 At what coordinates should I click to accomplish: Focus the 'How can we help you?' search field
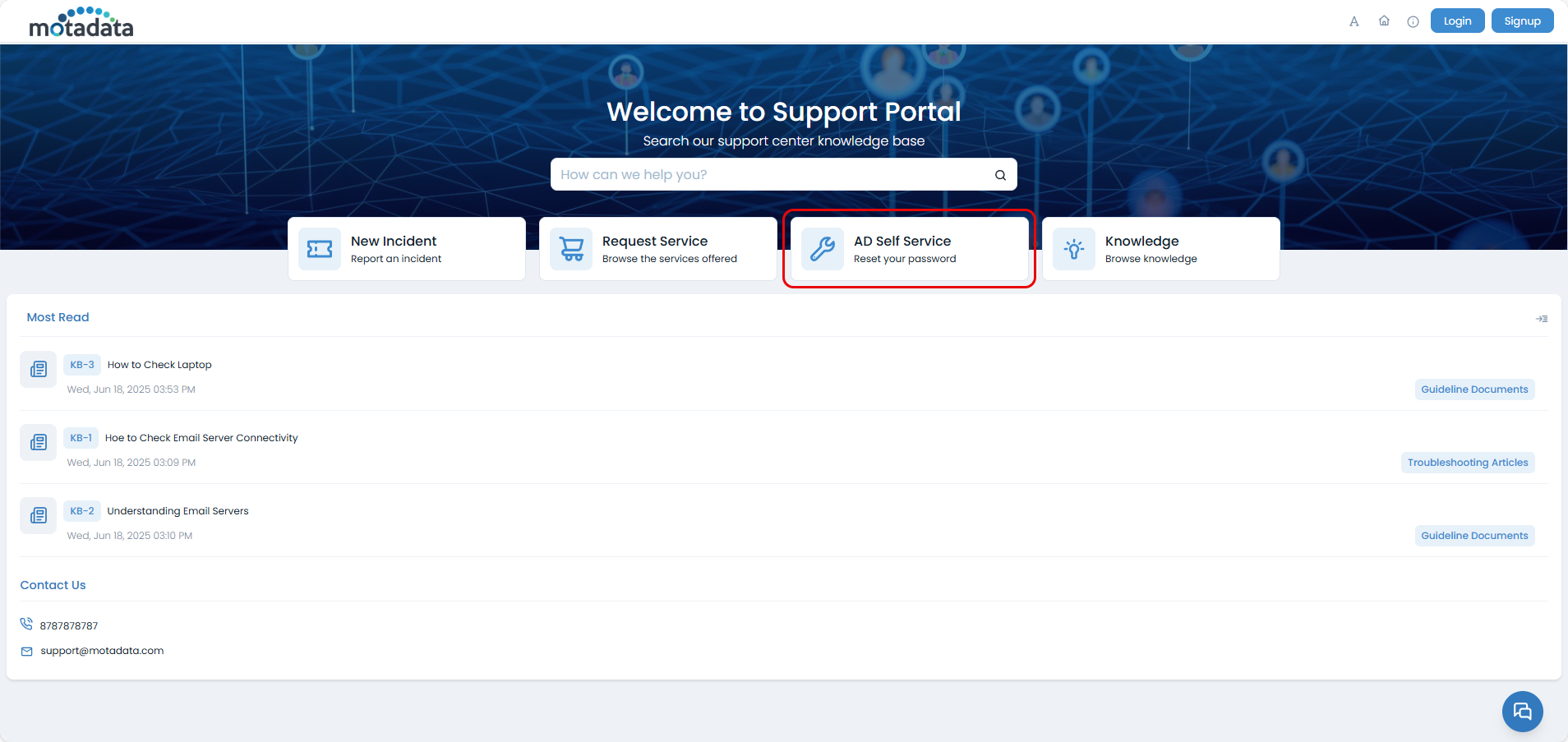click(x=772, y=175)
